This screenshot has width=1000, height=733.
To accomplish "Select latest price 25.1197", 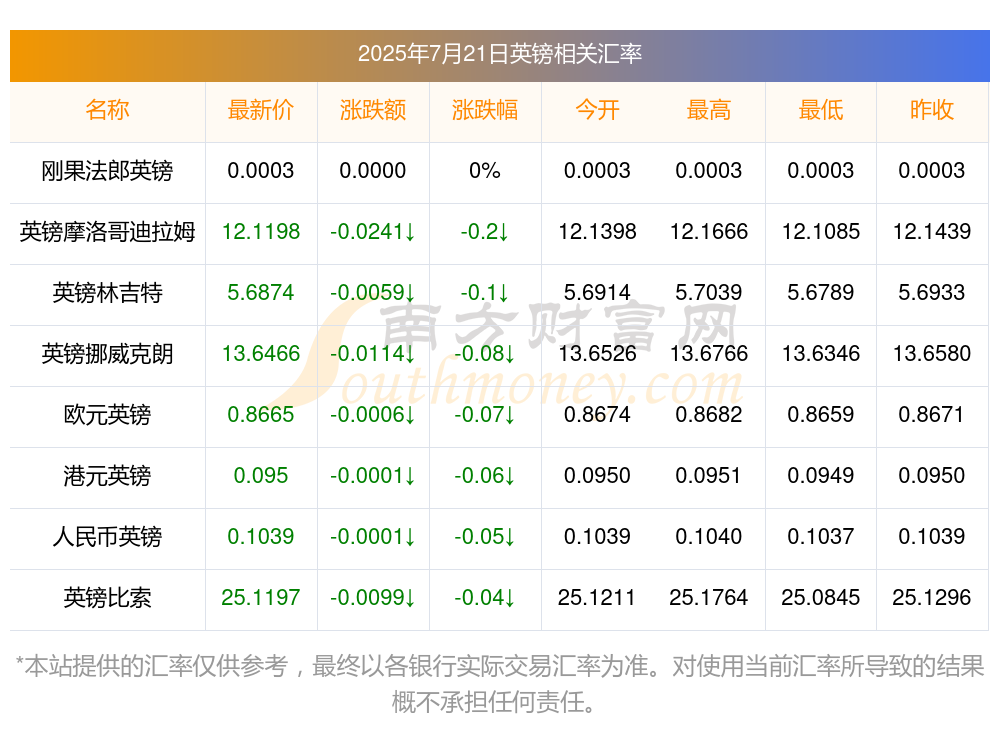I will [x=261, y=598].
